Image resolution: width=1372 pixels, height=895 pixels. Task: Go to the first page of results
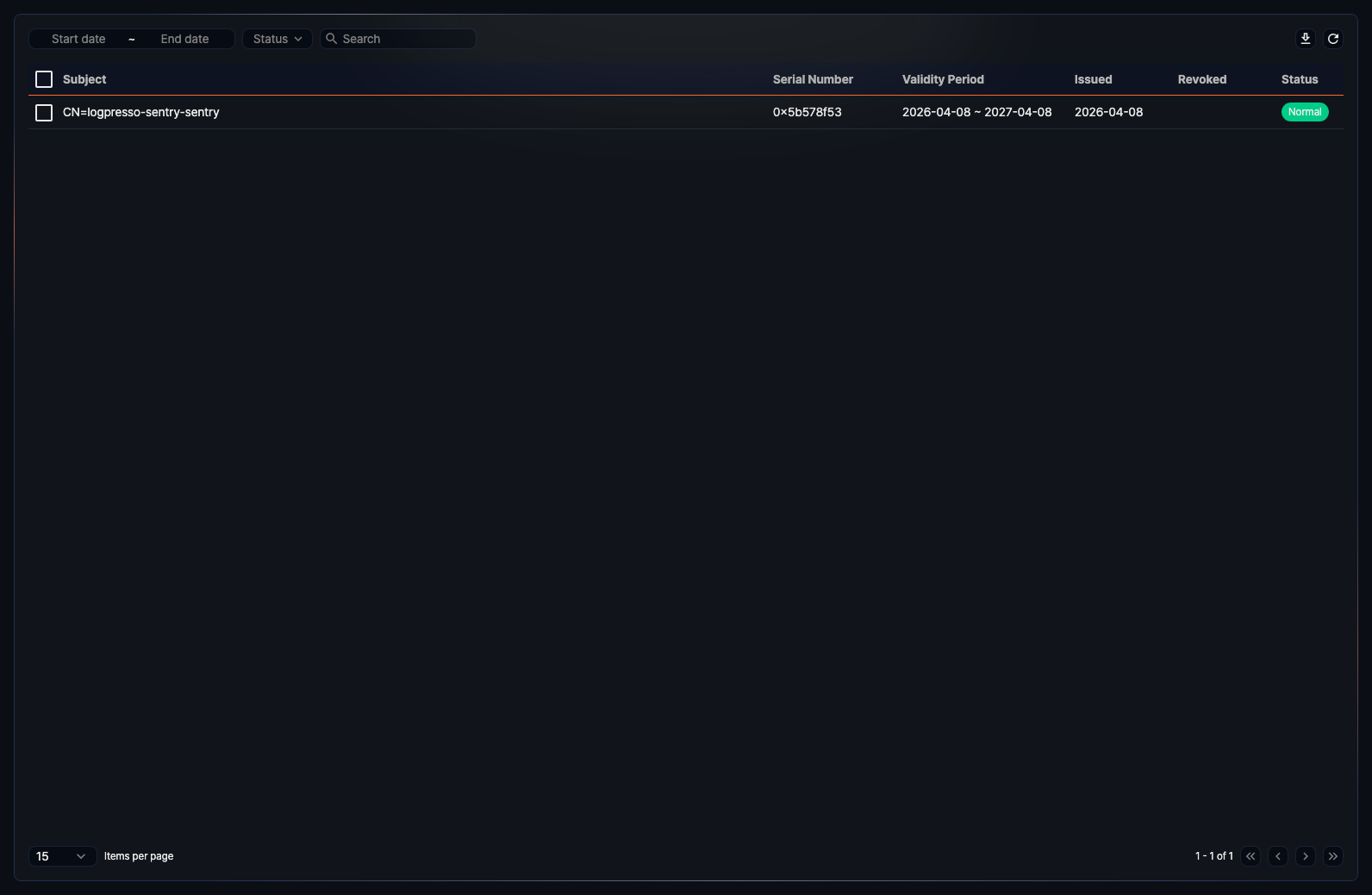coord(1250,856)
